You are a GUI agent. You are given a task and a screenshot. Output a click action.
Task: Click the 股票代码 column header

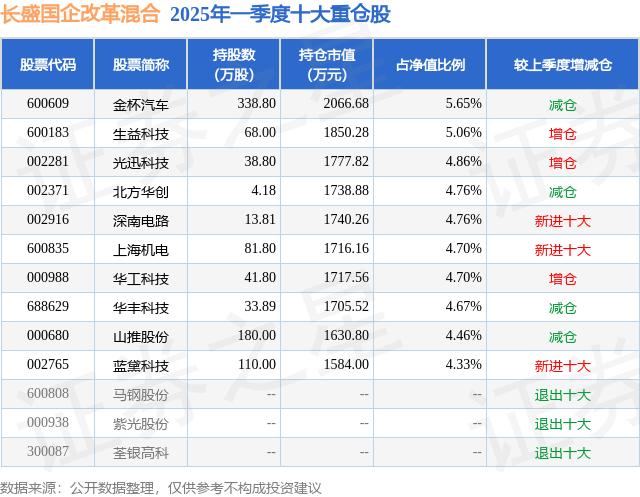(x=48, y=64)
